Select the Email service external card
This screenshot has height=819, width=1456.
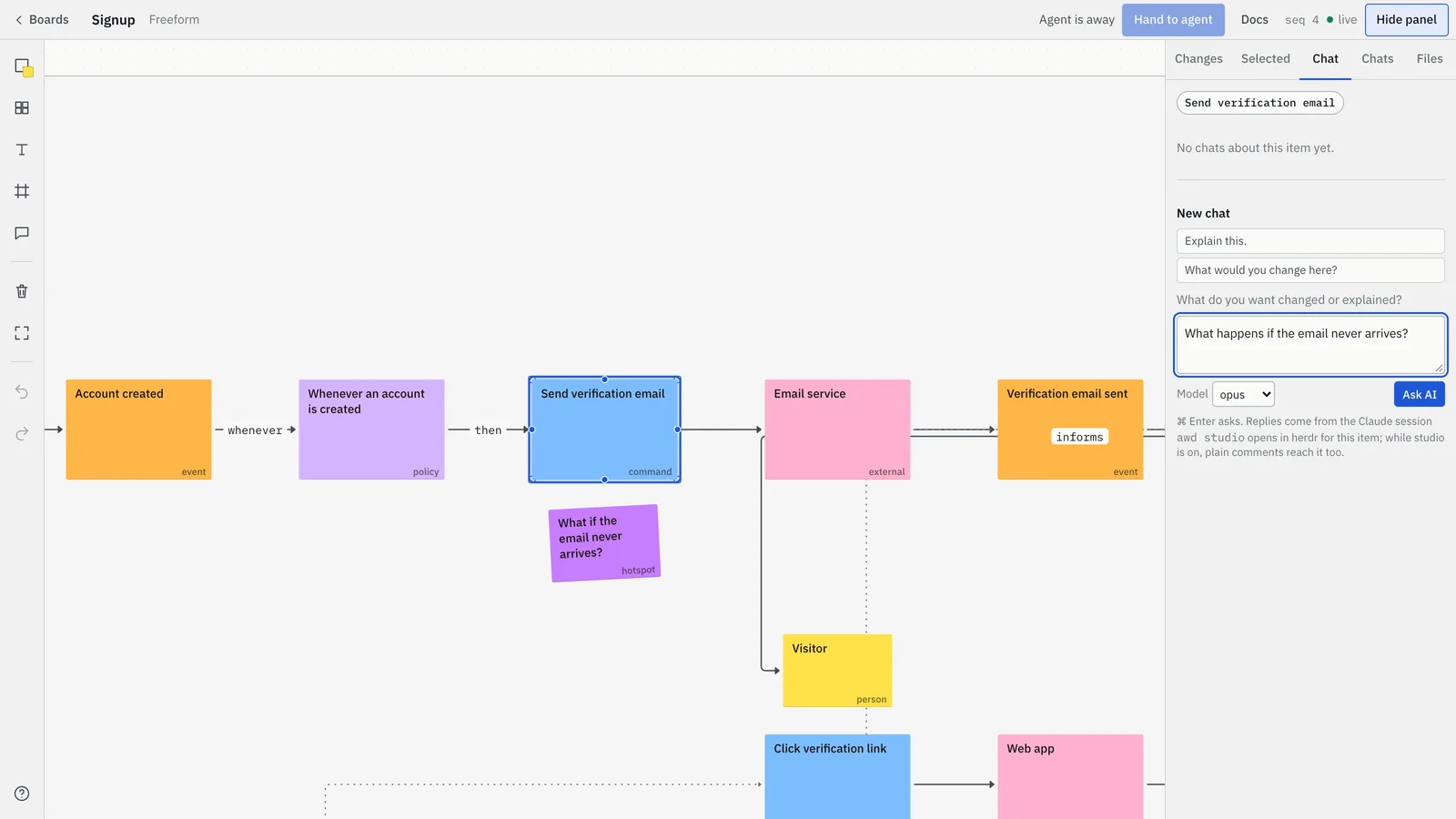click(837, 430)
